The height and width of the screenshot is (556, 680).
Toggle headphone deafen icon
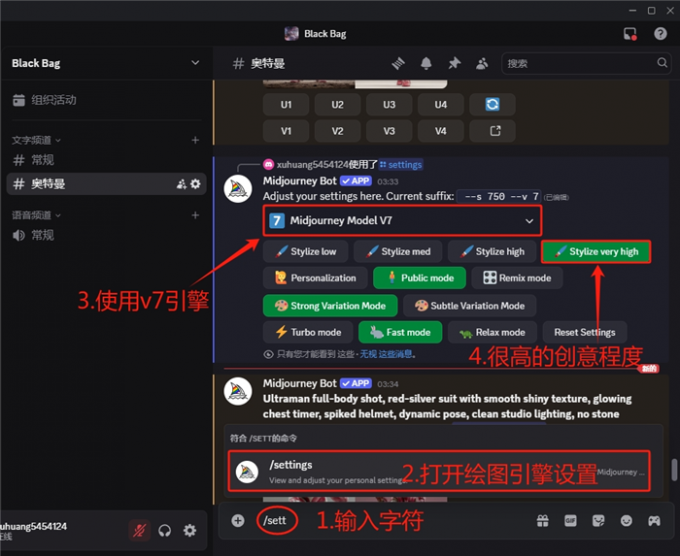(x=164, y=530)
